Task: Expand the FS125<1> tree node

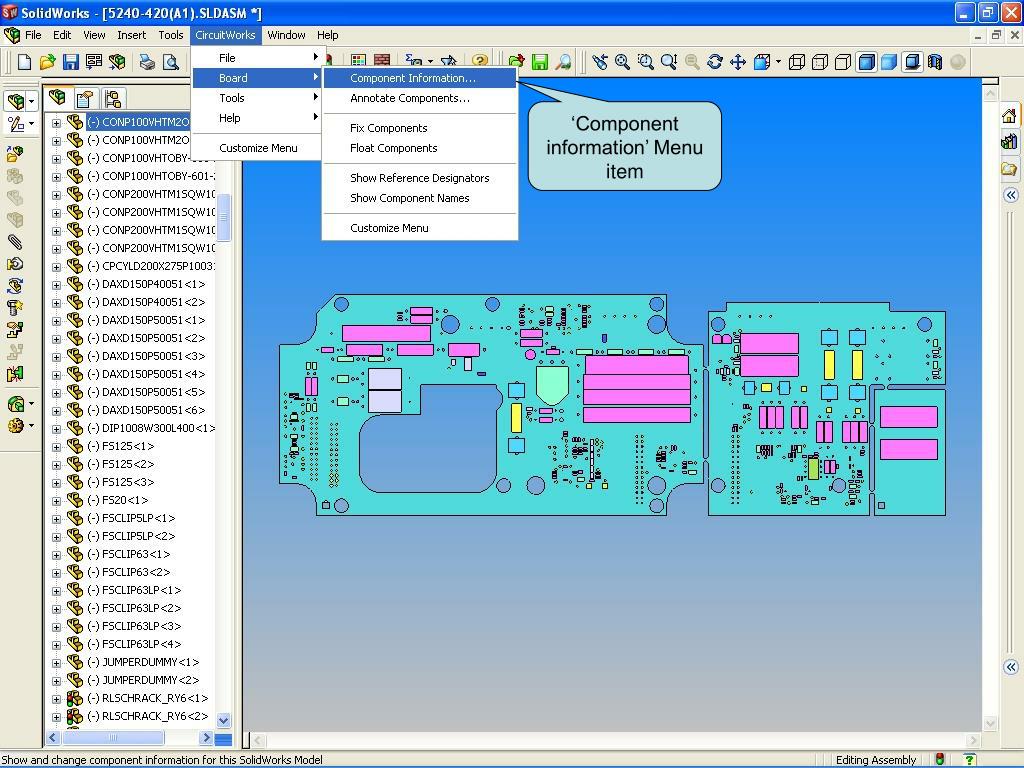Action: 56,447
